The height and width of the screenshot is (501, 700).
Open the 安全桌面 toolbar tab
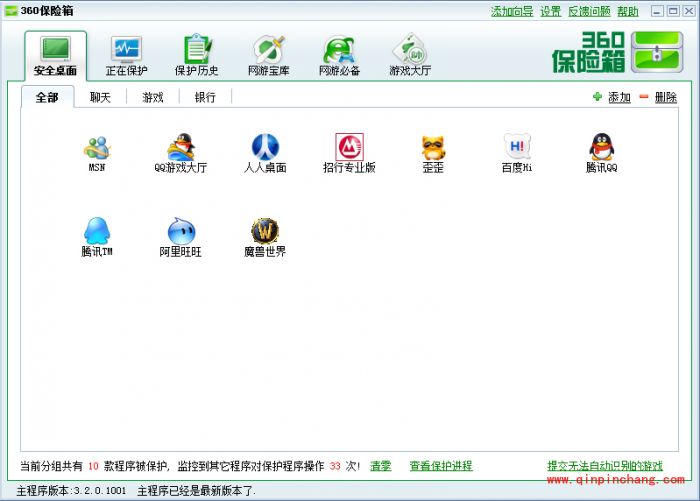55,56
